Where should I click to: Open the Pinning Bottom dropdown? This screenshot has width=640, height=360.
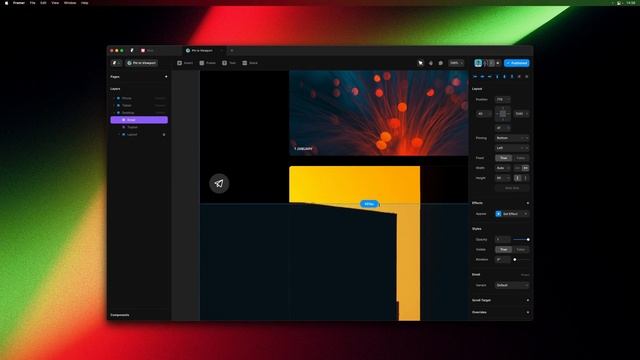pyautogui.click(x=512, y=138)
